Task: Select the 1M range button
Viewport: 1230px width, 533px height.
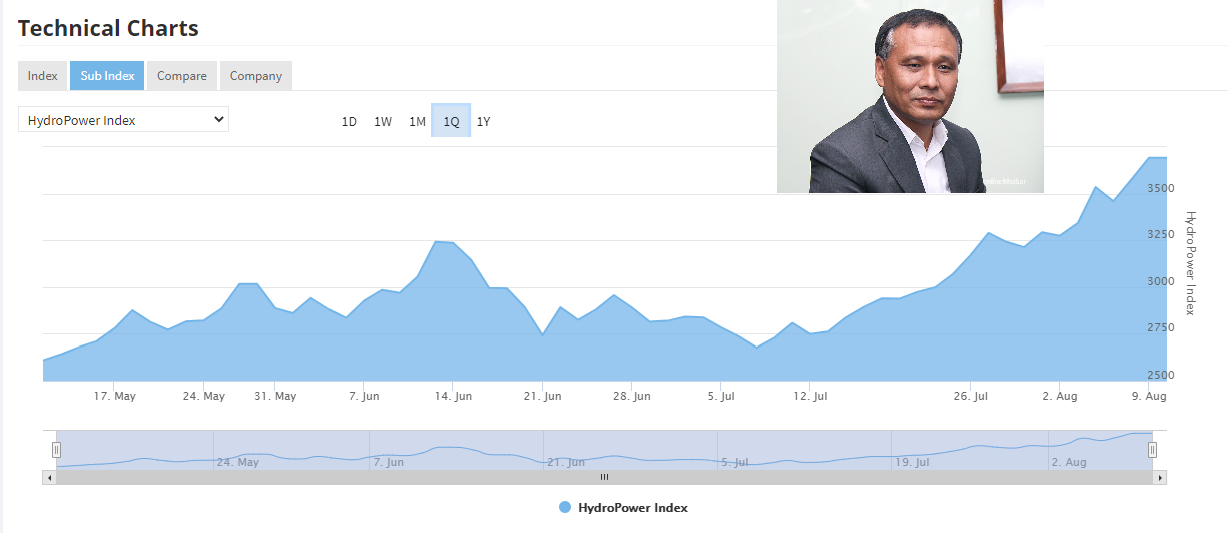Action: (417, 121)
